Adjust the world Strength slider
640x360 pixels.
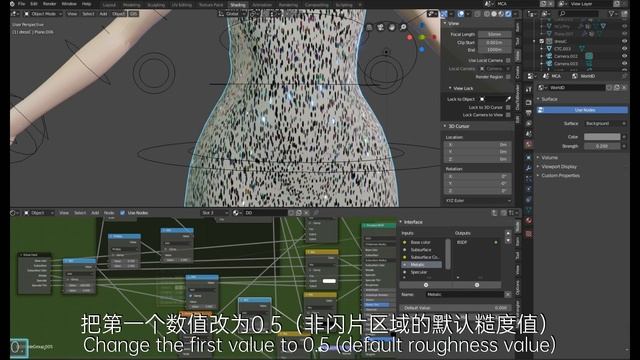(x=602, y=146)
